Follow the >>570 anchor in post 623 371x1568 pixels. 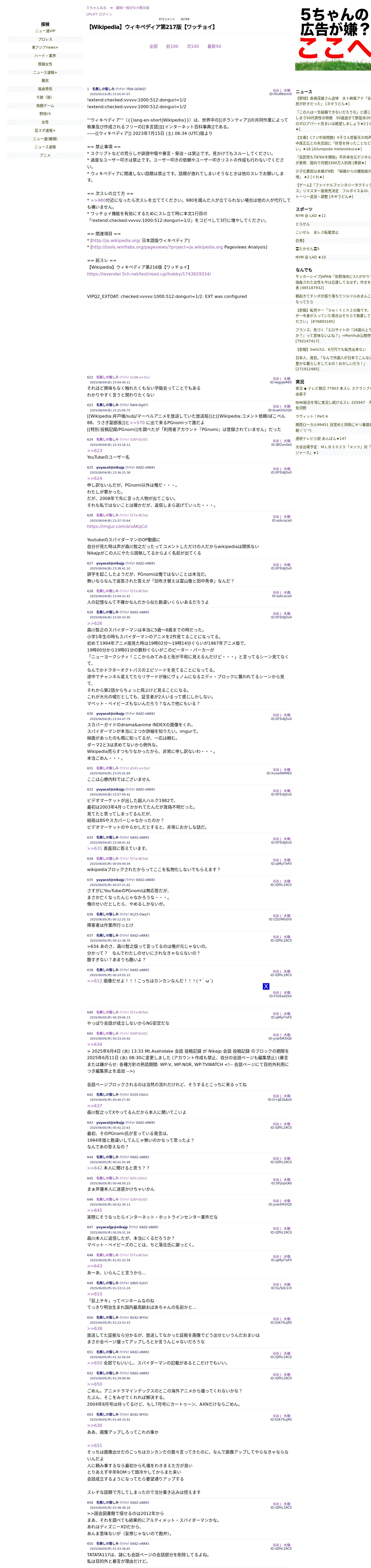click(137, 422)
